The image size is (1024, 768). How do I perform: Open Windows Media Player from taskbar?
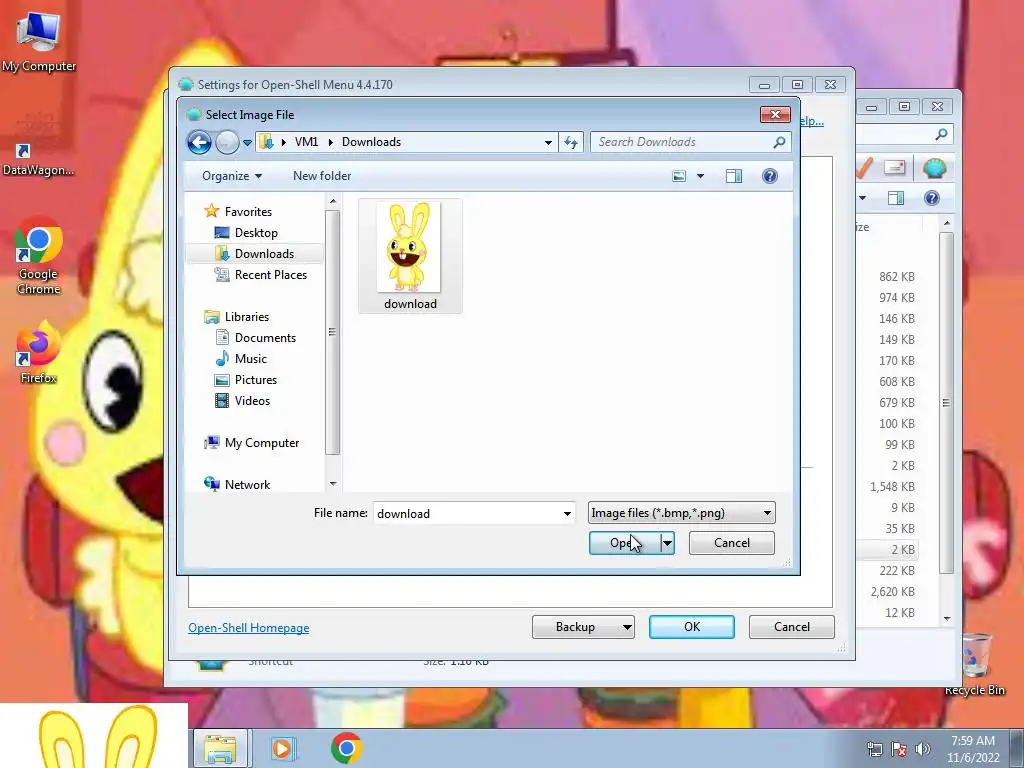pyautogui.click(x=283, y=748)
